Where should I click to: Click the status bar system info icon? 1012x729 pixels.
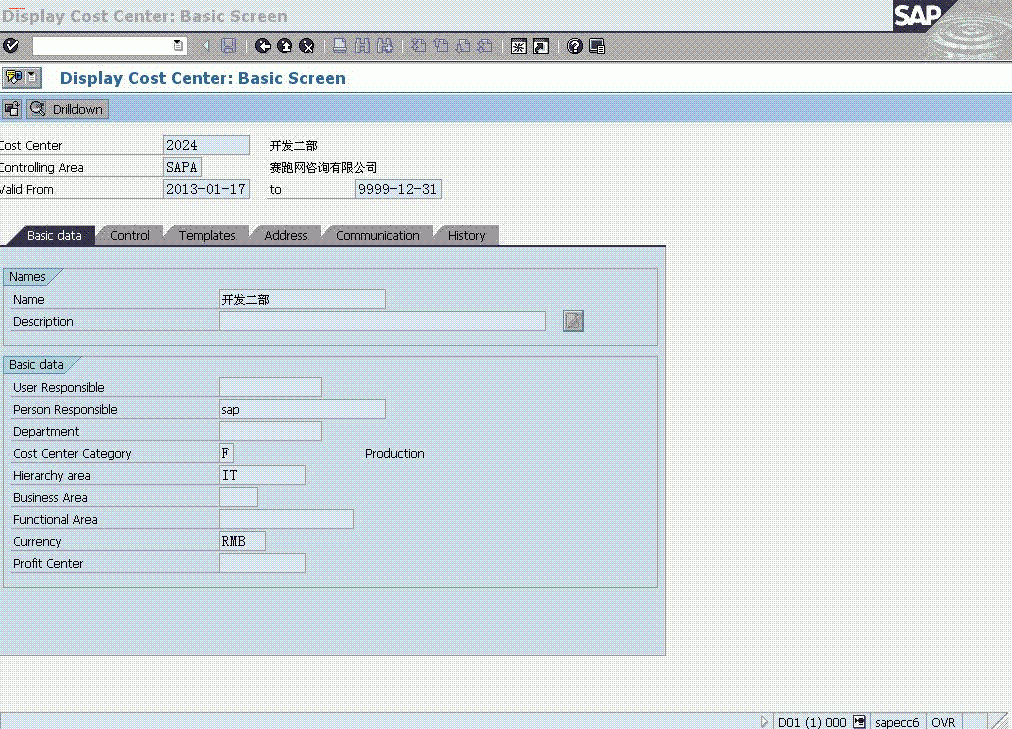pyautogui.click(x=859, y=721)
